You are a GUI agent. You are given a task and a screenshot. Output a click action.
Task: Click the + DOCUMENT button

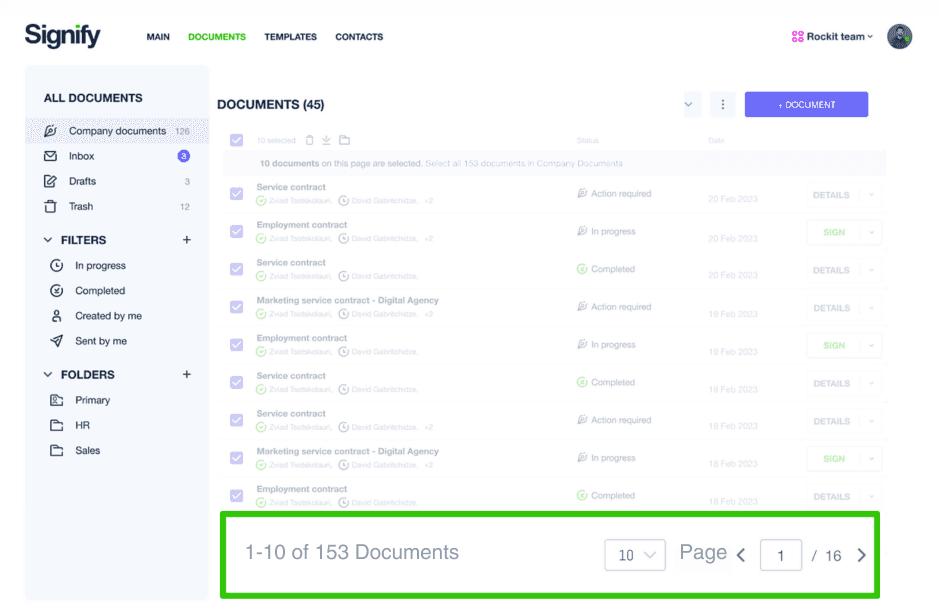(806, 105)
